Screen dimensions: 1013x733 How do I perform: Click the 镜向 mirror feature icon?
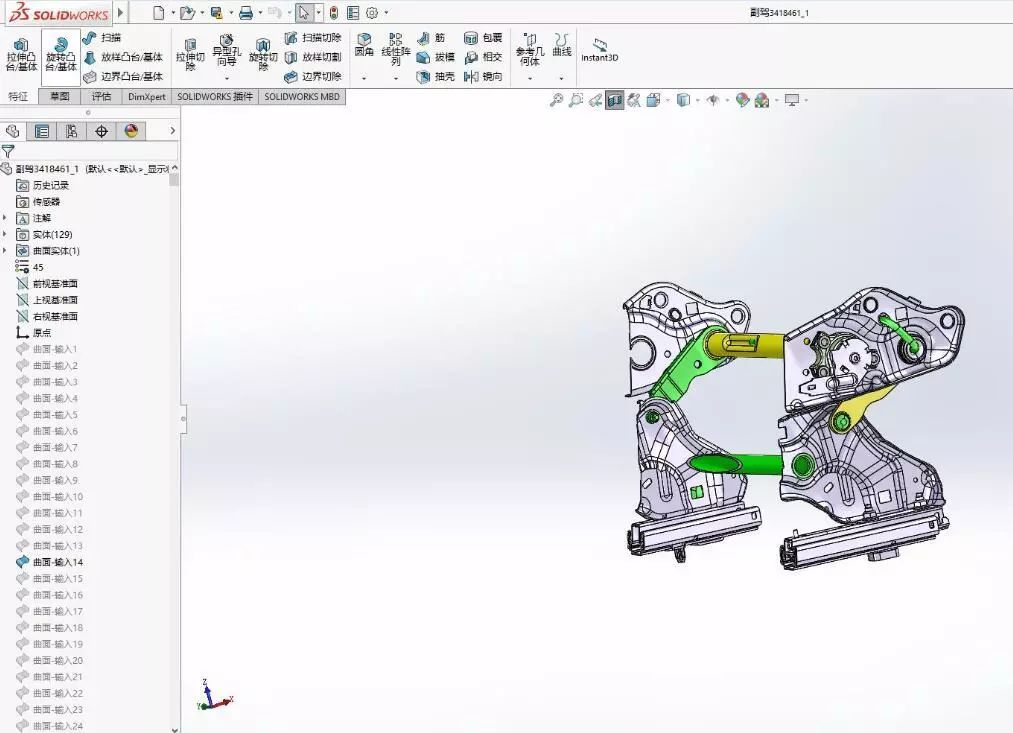483,76
